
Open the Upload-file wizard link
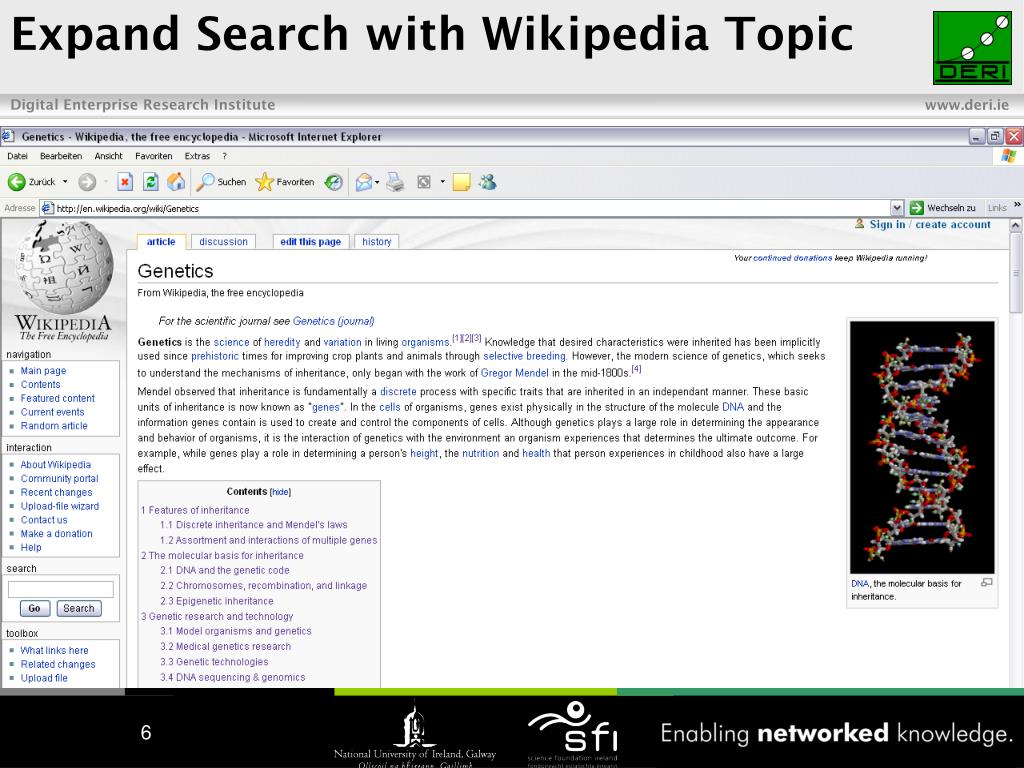pos(59,506)
